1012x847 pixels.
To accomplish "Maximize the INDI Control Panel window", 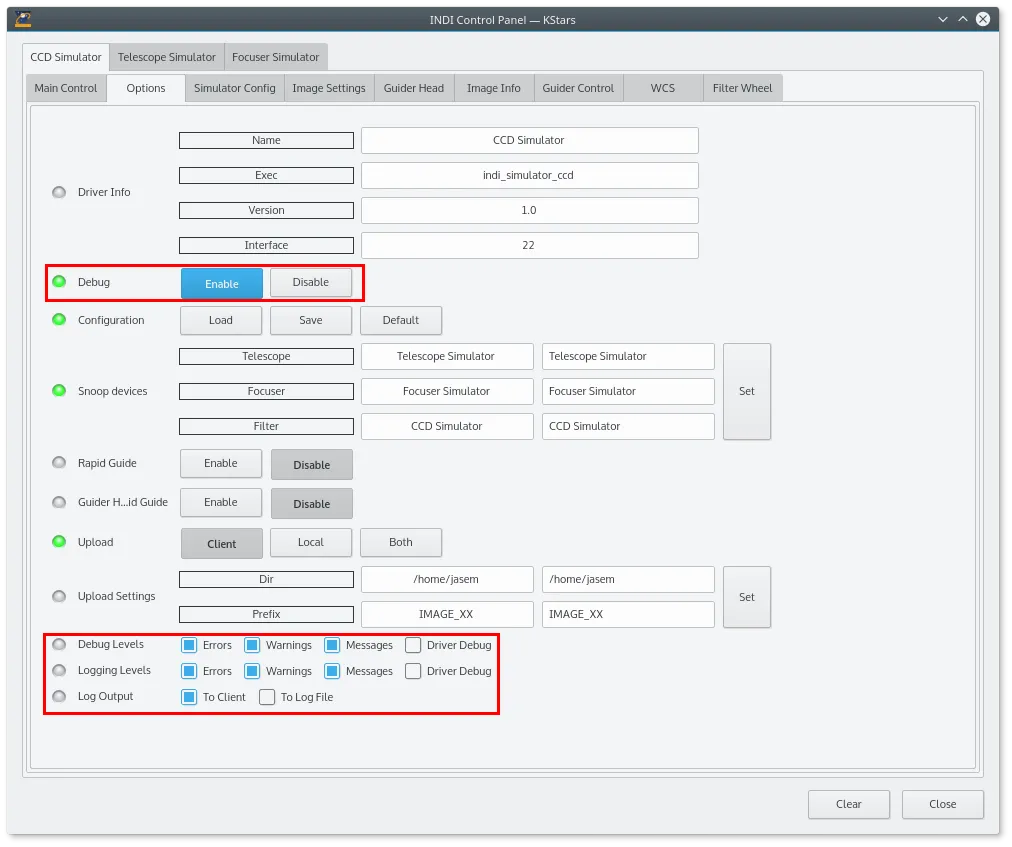I will coord(963,19).
